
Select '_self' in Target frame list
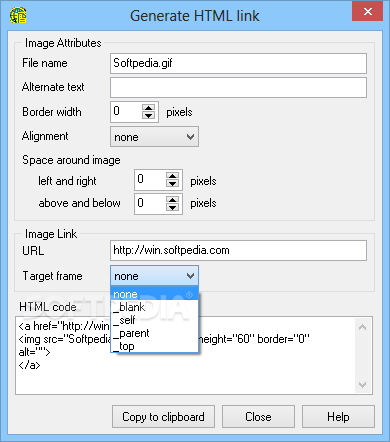(x=154, y=320)
